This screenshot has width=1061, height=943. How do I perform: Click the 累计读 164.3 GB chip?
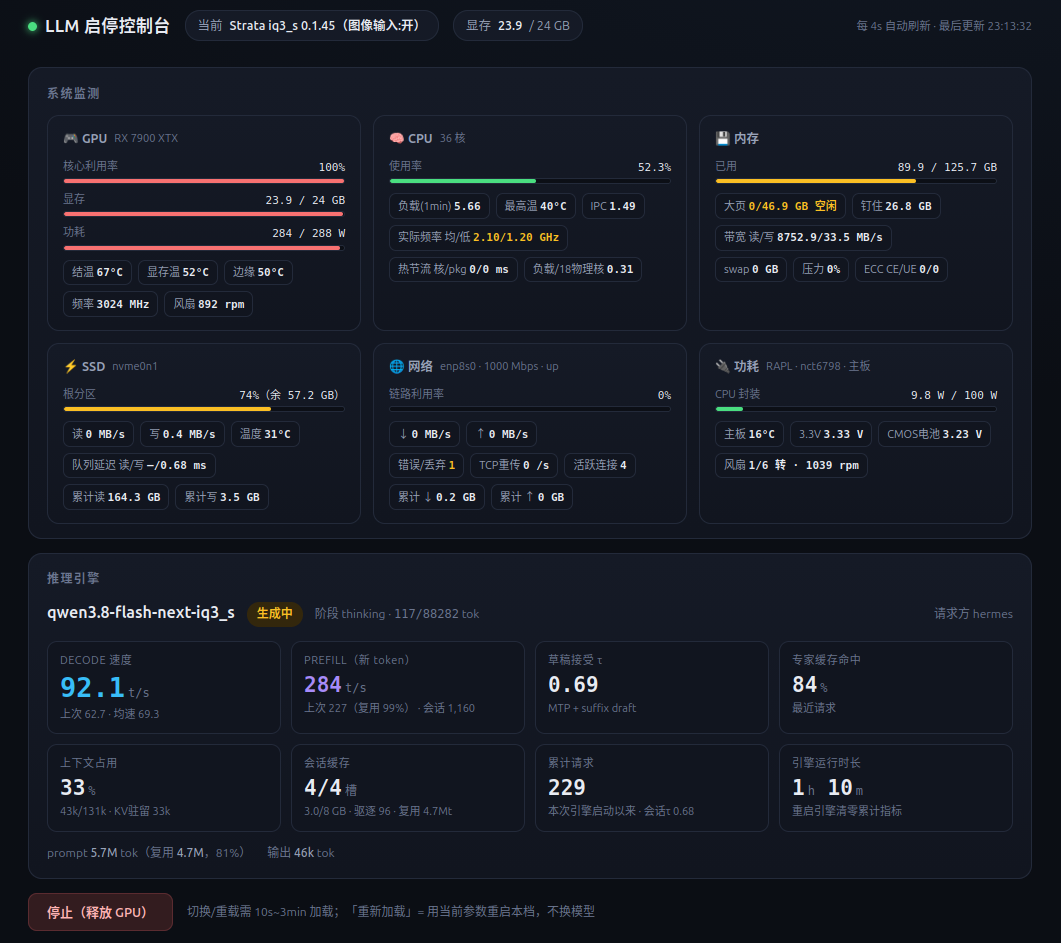click(x=116, y=497)
